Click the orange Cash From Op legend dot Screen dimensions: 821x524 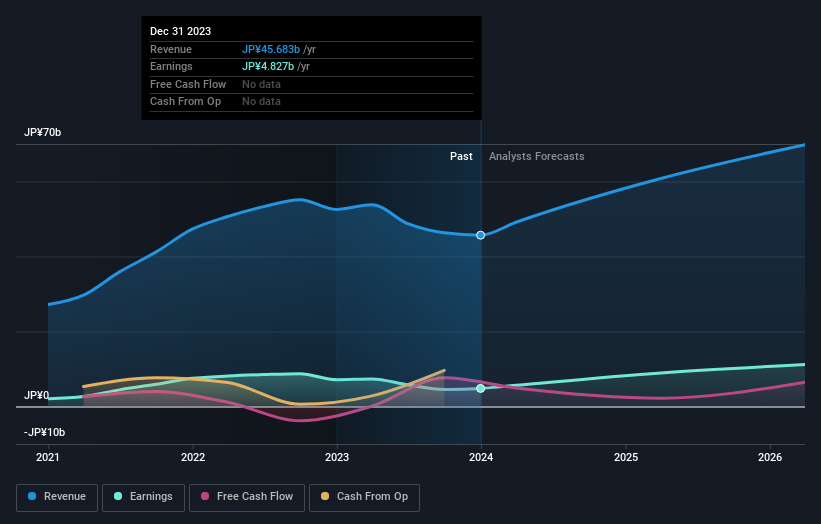pyautogui.click(x=325, y=496)
